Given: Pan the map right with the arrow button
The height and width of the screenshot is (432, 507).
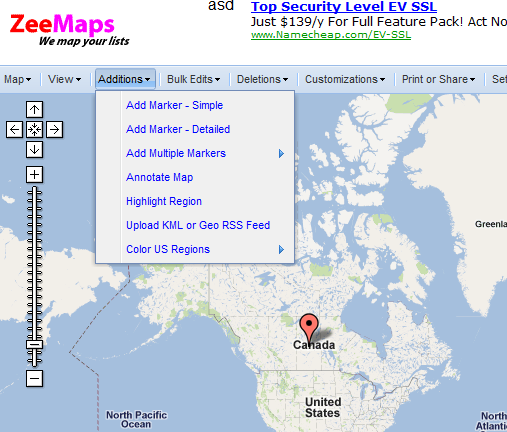Looking at the screenshot, I should click(54, 129).
